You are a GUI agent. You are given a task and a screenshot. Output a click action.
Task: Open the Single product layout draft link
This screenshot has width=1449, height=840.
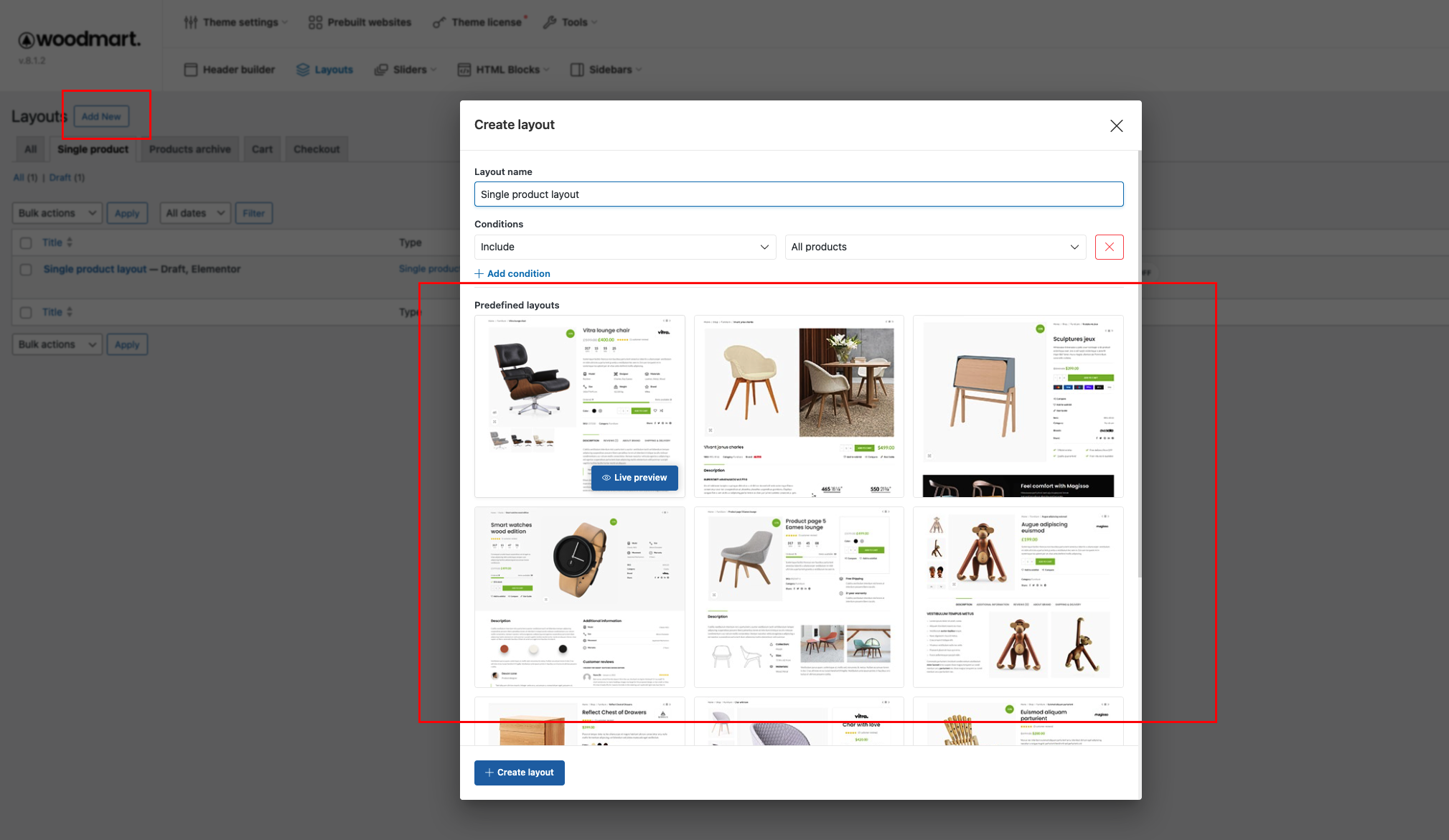(95, 269)
